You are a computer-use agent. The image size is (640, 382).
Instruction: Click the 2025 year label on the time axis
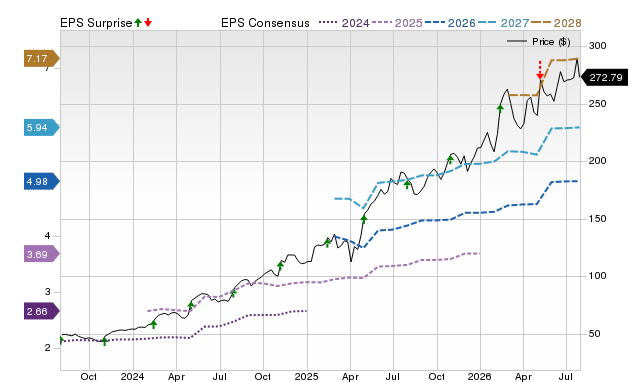point(307,376)
